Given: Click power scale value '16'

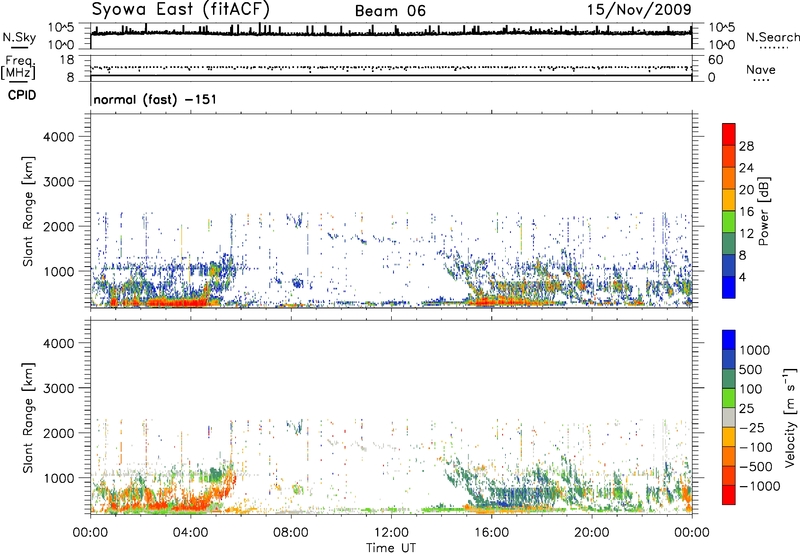Looking at the screenshot, I should pos(746,212).
